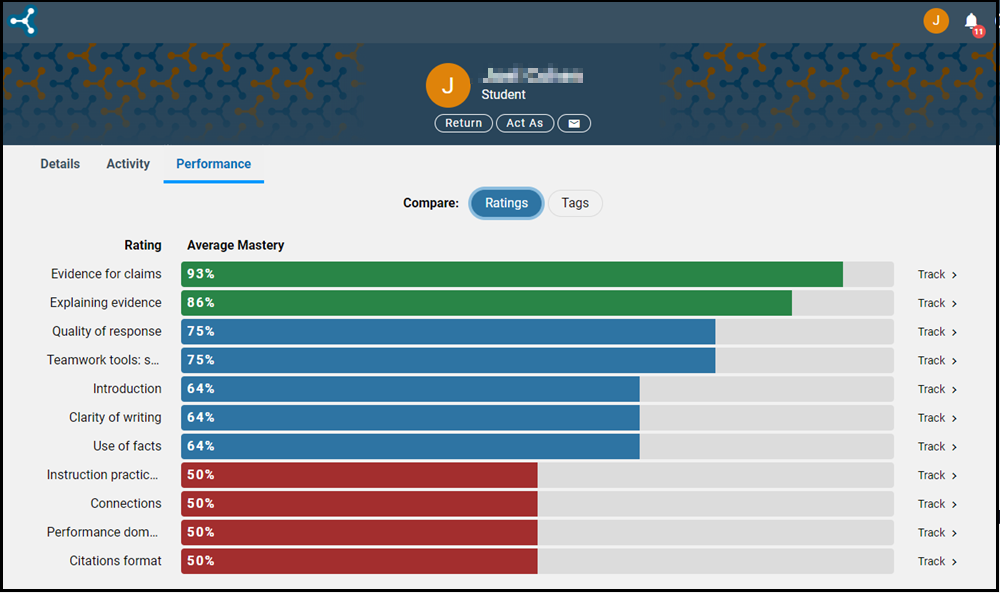Screen dimensions: 1000x593
Task: Click the Connections 50% mastery bar
Action: [359, 504]
